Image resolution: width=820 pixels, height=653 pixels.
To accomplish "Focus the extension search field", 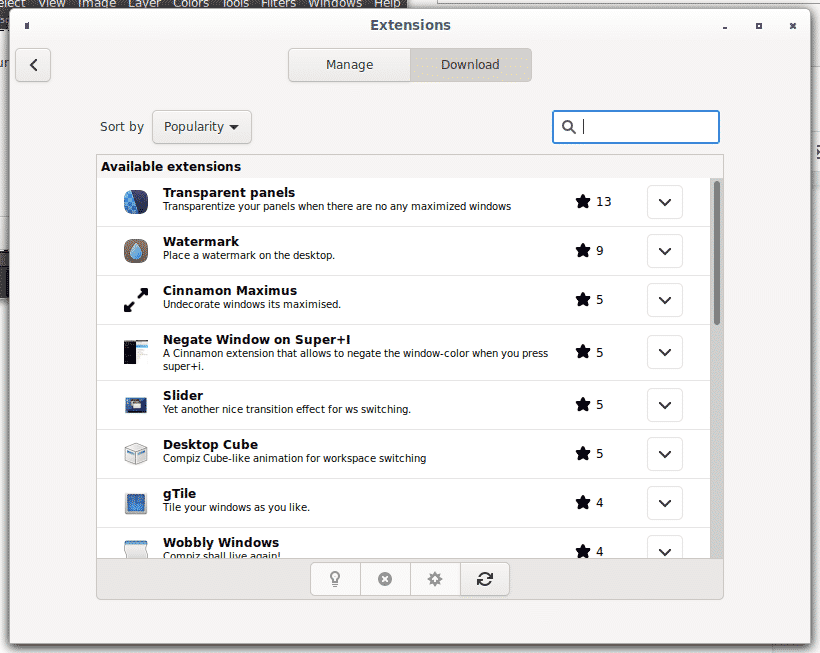I will coord(645,127).
